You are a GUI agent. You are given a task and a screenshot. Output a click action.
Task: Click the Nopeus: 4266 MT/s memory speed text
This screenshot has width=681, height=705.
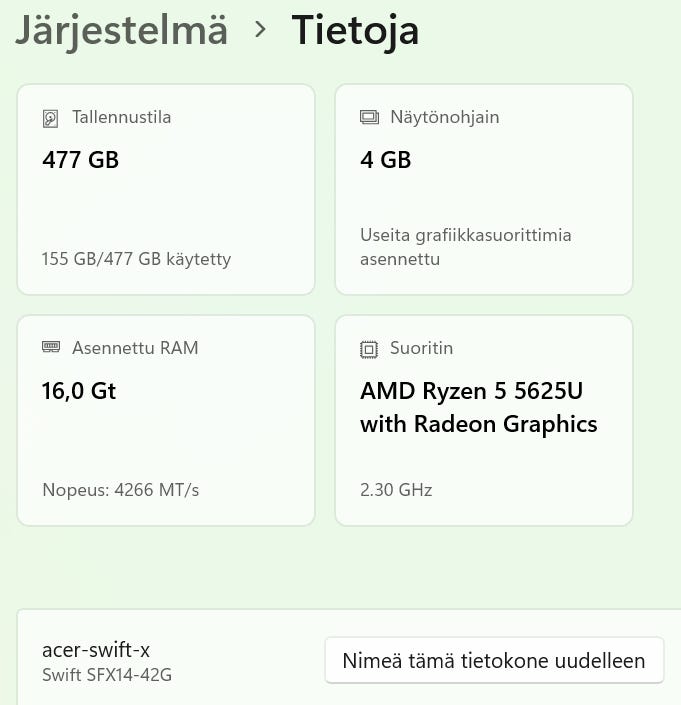coord(121,490)
